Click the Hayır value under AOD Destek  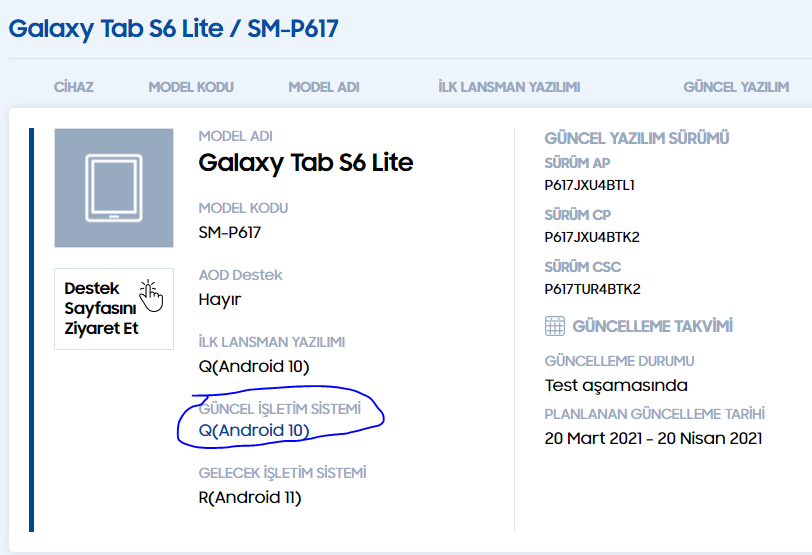pos(219,299)
